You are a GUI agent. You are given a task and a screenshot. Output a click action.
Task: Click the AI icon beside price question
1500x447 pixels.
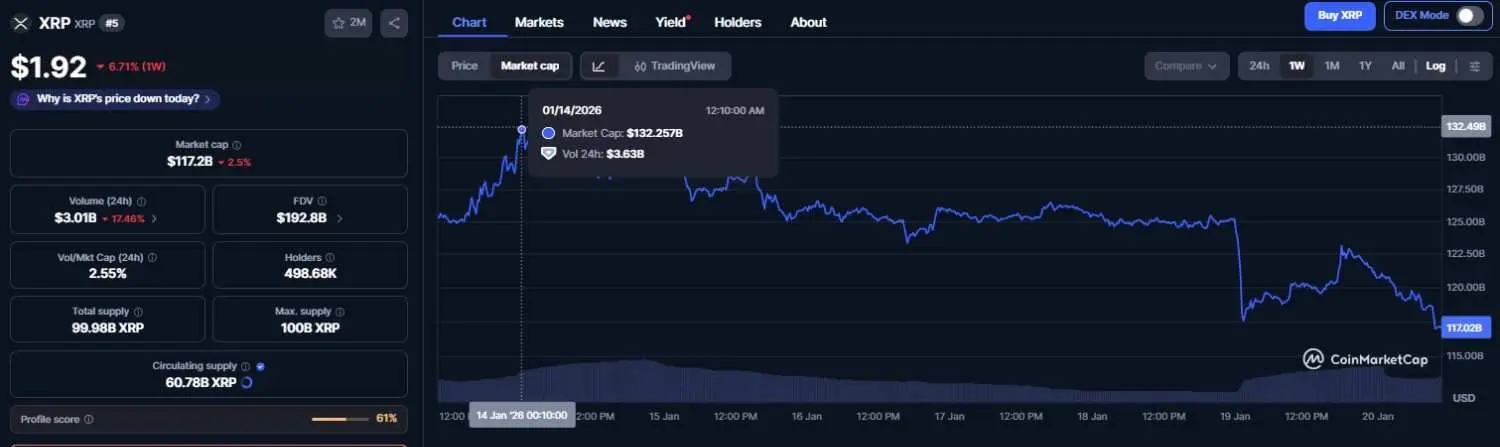coord(23,99)
